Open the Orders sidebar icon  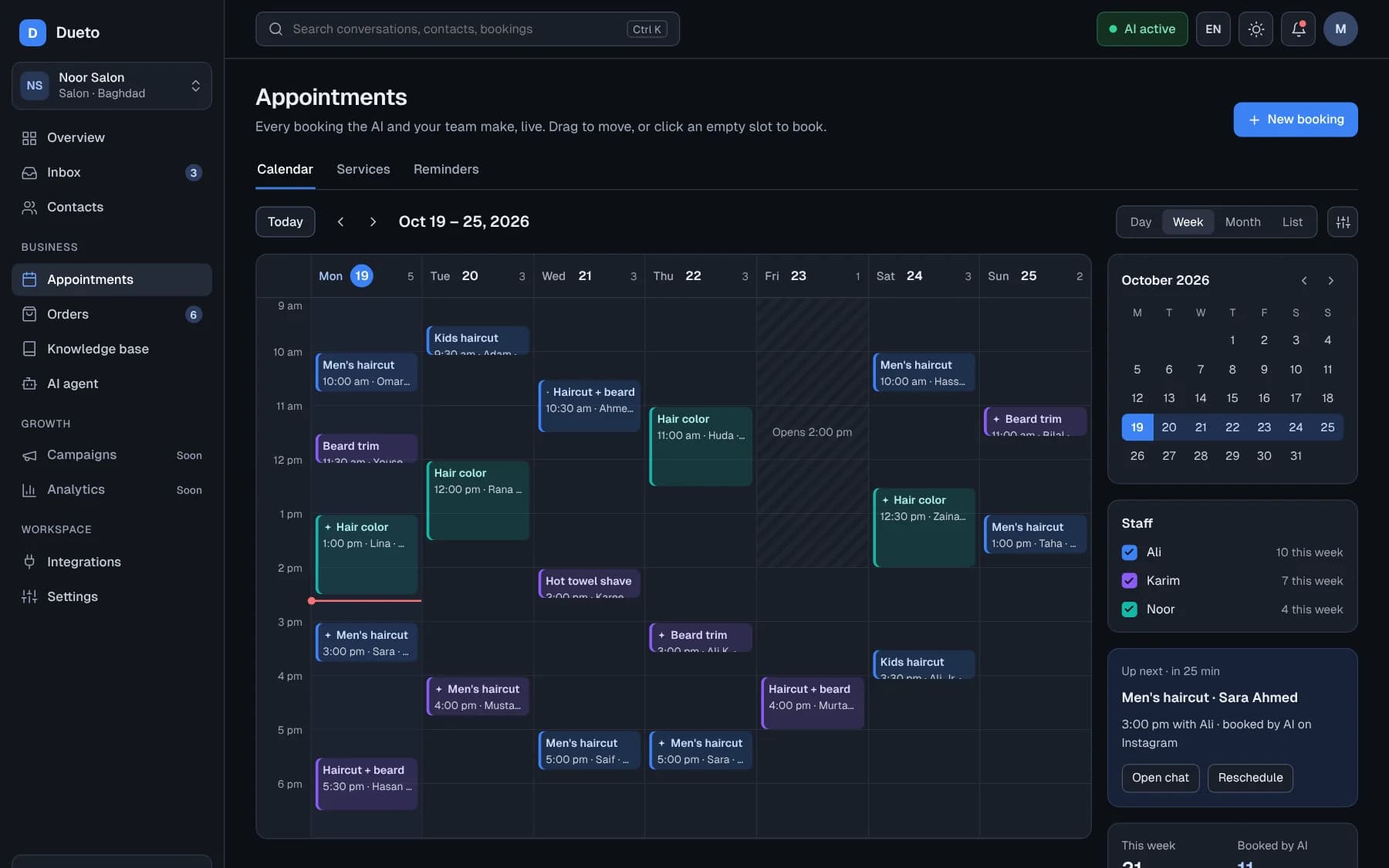(29, 315)
